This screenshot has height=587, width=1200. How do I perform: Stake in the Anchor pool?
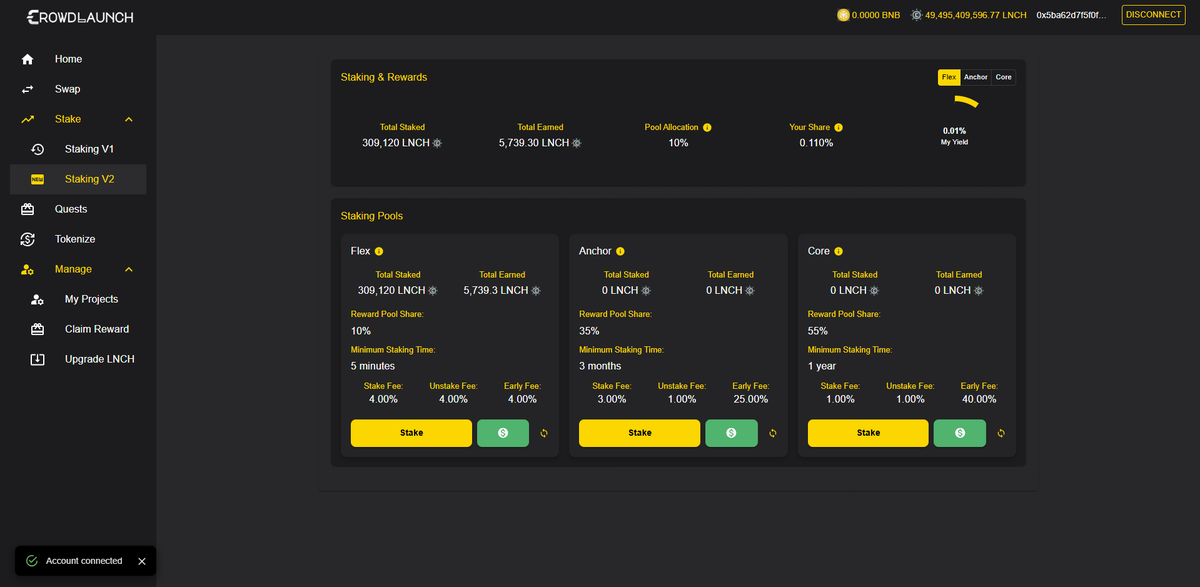(640, 433)
